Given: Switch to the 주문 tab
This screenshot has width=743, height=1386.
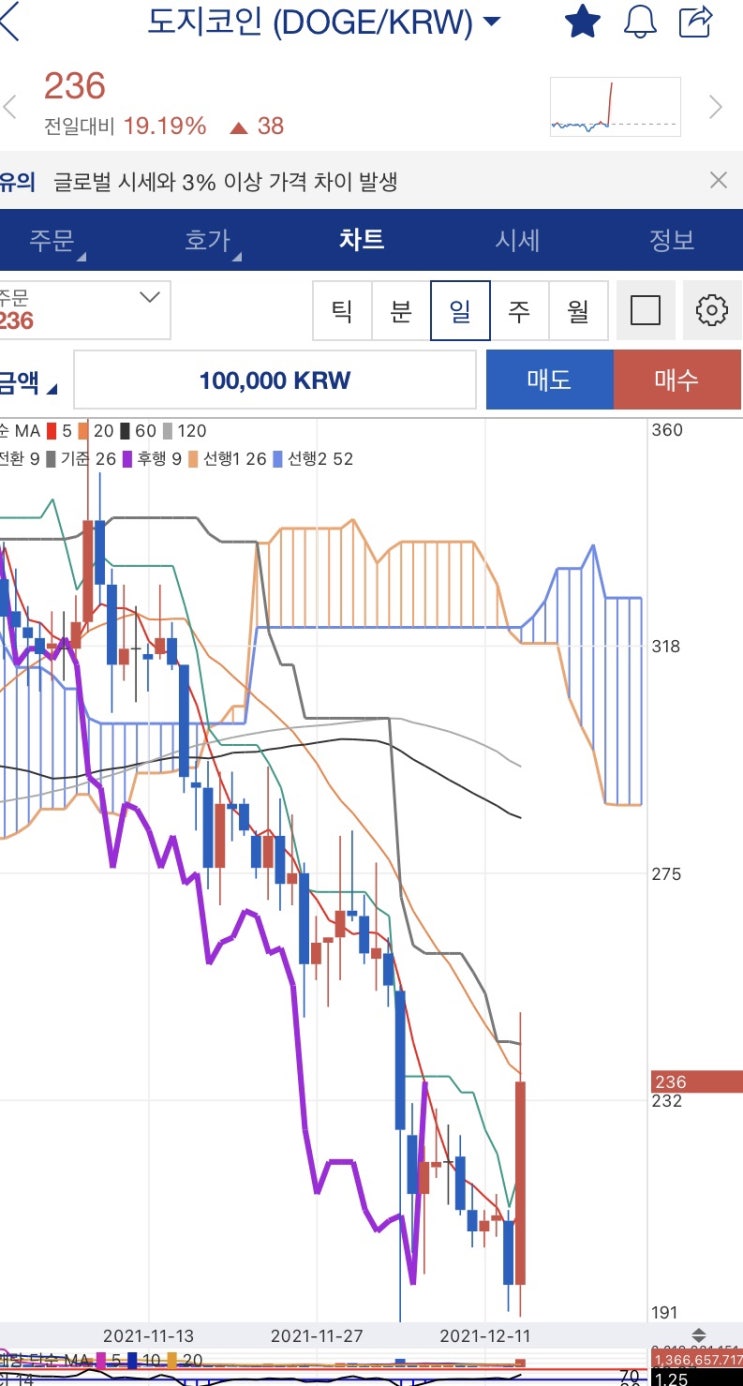Looking at the screenshot, I should [x=54, y=240].
